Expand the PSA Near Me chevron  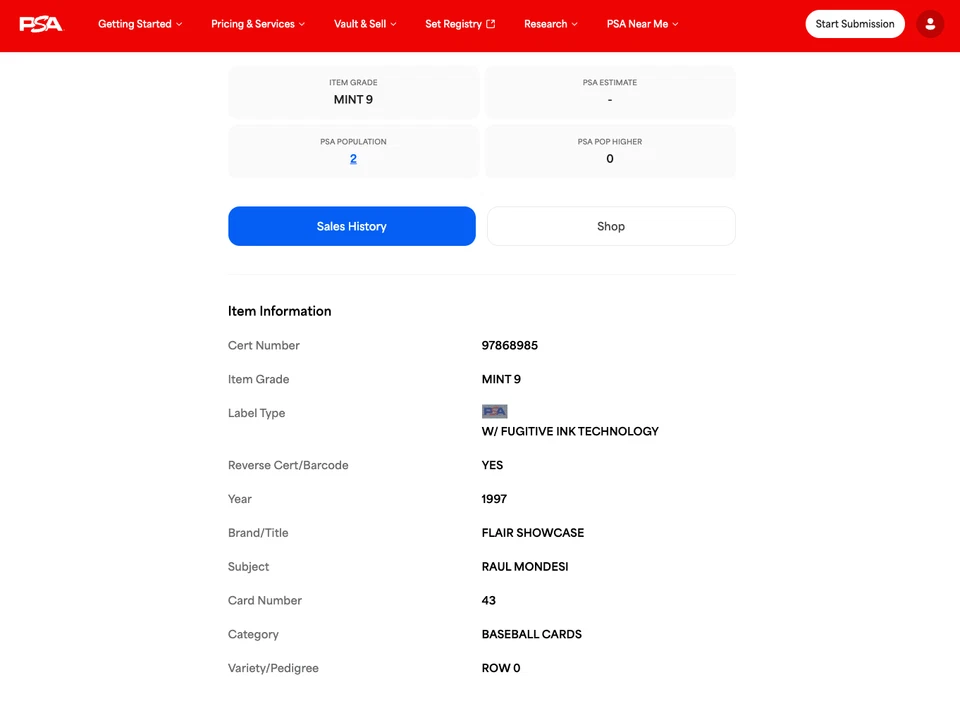click(x=675, y=24)
